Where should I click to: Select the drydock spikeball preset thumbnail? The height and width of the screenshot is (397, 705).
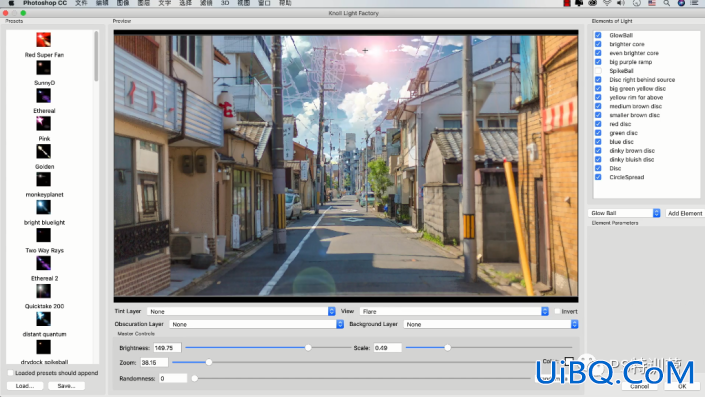coord(44,347)
